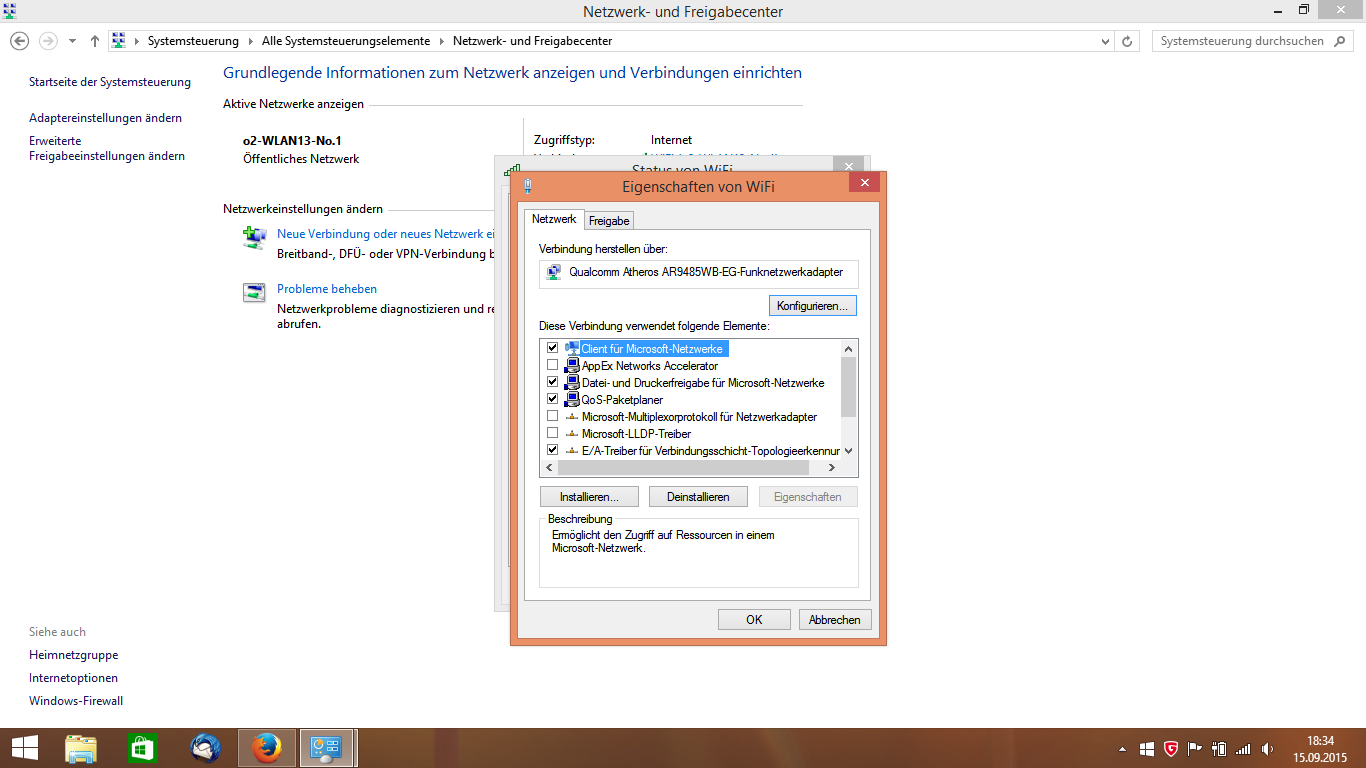1366x768 pixels.
Task: Click the Client für Microsoft-Netzwerke item icon
Action: 572,349
